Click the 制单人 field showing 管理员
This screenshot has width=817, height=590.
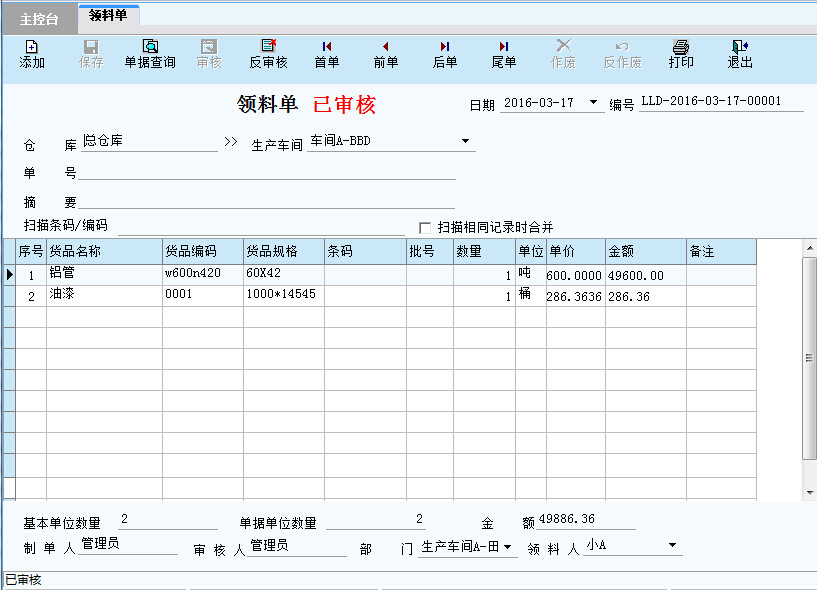point(128,545)
